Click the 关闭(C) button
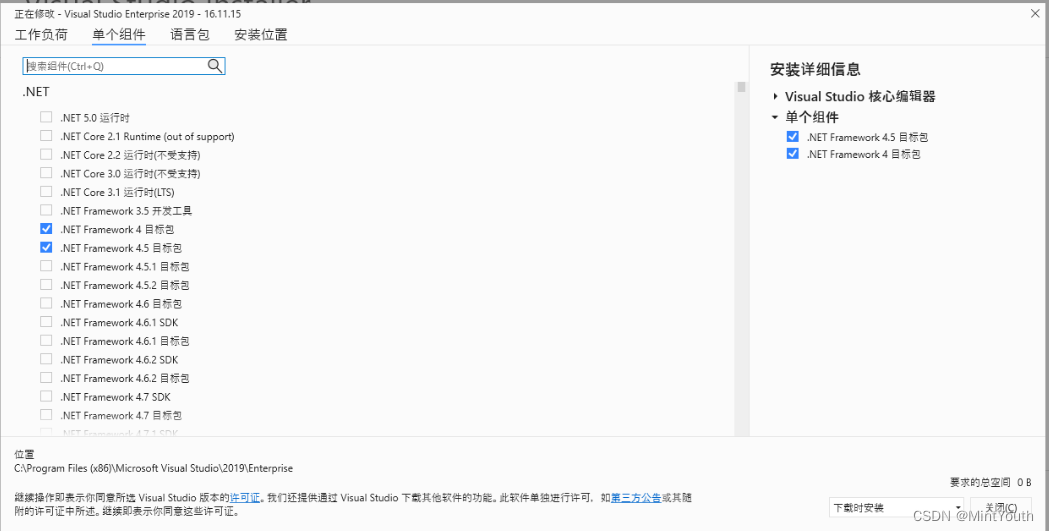Viewport: 1049px width, 531px height. pyautogui.click(x=1001, y=508)
